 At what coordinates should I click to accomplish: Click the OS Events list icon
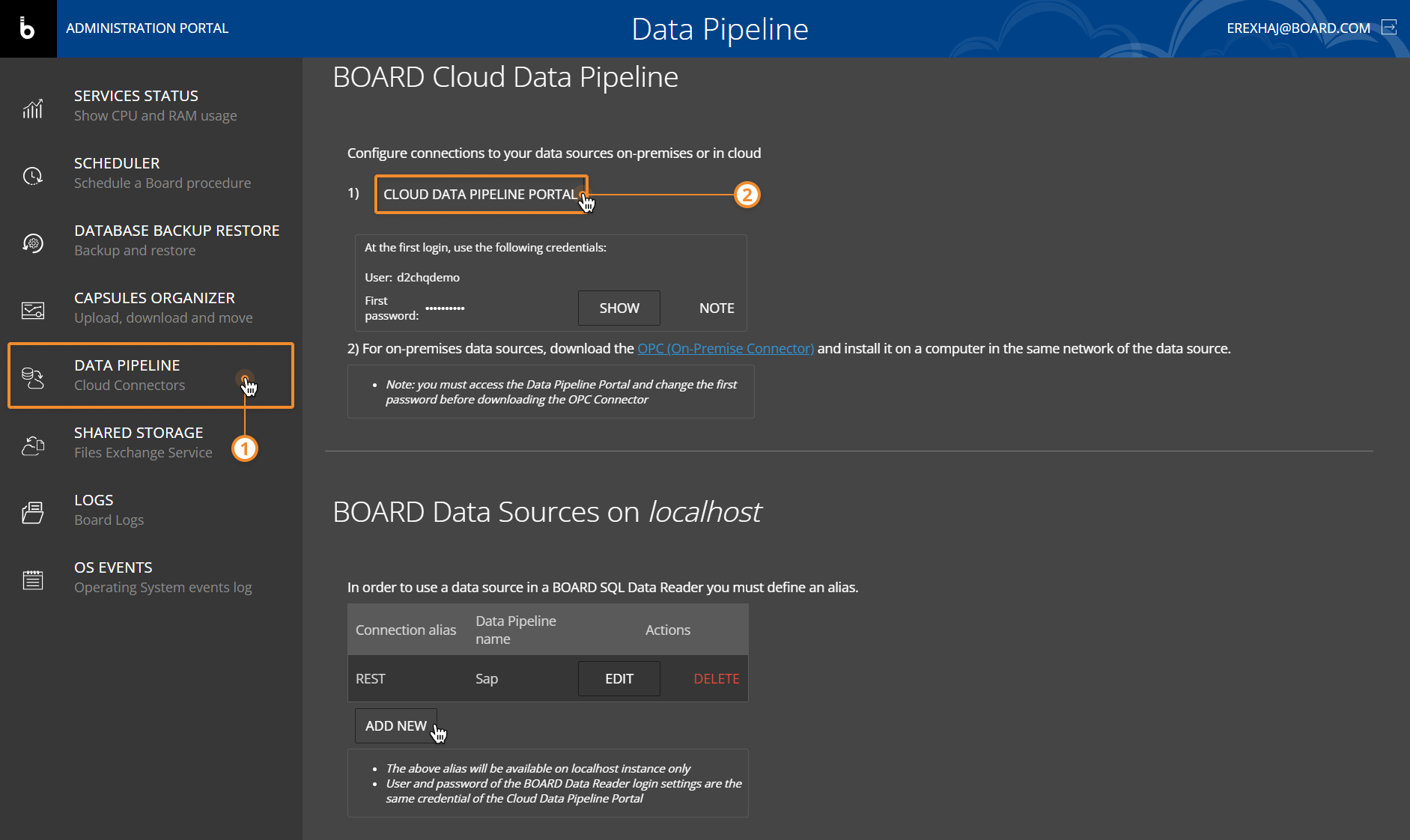click(33, 580)
